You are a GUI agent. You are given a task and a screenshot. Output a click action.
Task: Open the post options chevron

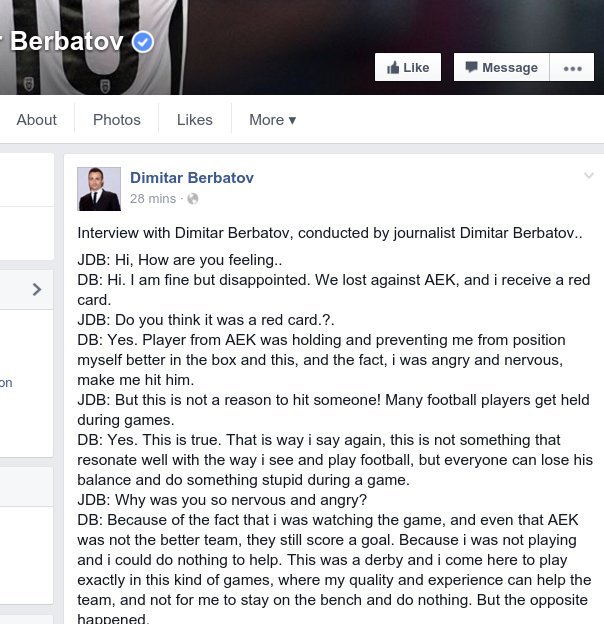(x=588, y=177)
